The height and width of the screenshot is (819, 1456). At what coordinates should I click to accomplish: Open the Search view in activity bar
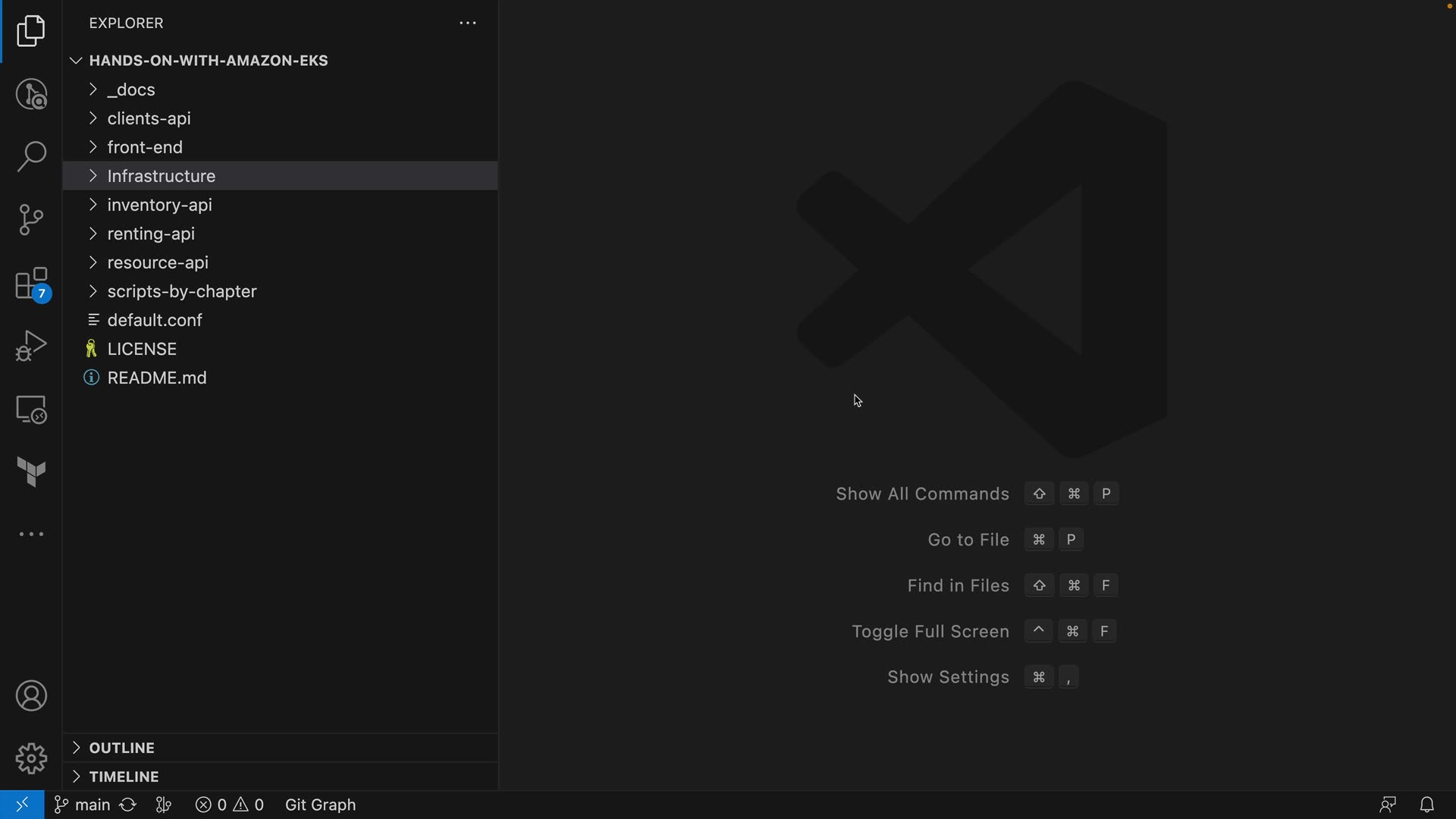31,157
